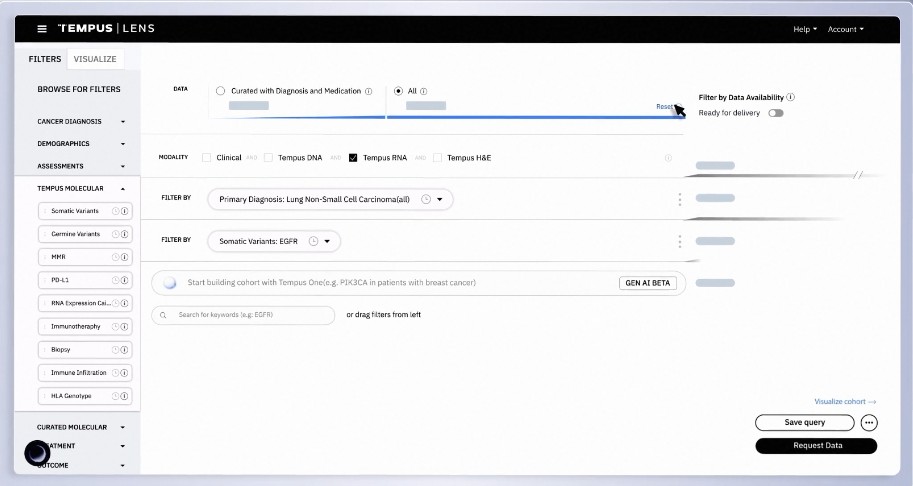Expand the Cancer Diagnosis filter section
Image resolution: width=913 pixels, height=486 pixels.
[82, 121]
